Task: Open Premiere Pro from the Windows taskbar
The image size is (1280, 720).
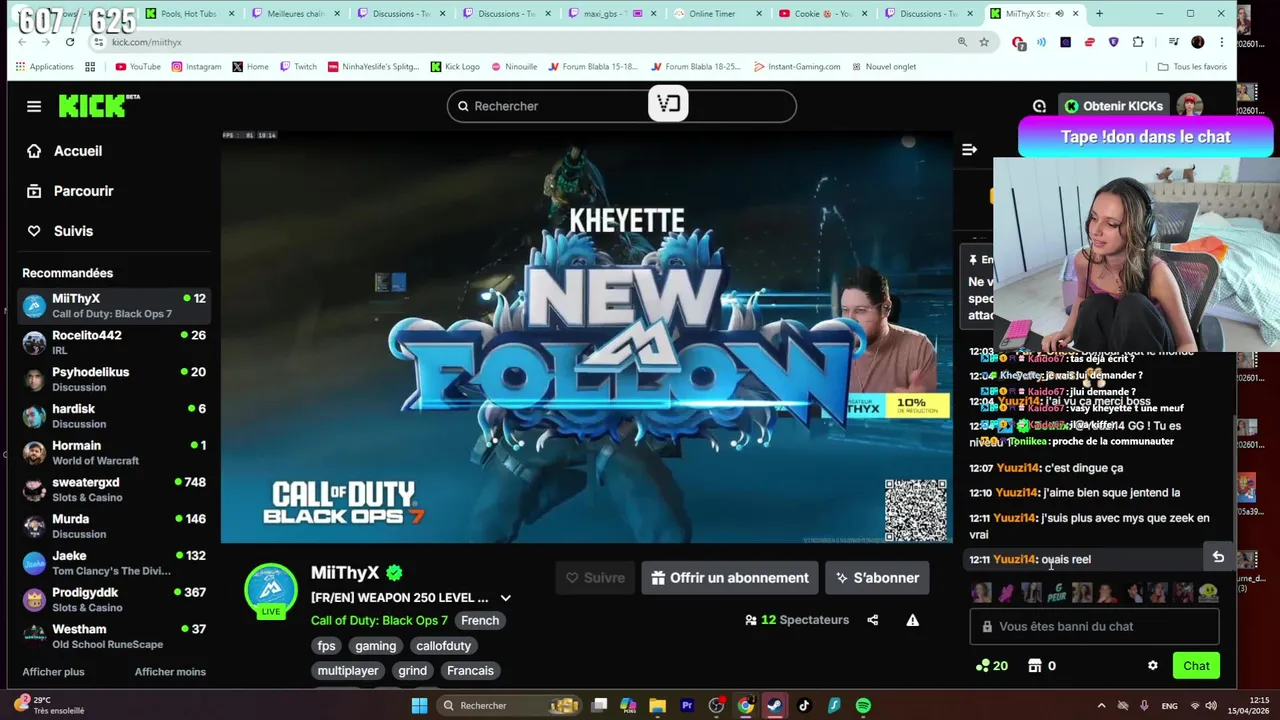Action: pos(687,706)
